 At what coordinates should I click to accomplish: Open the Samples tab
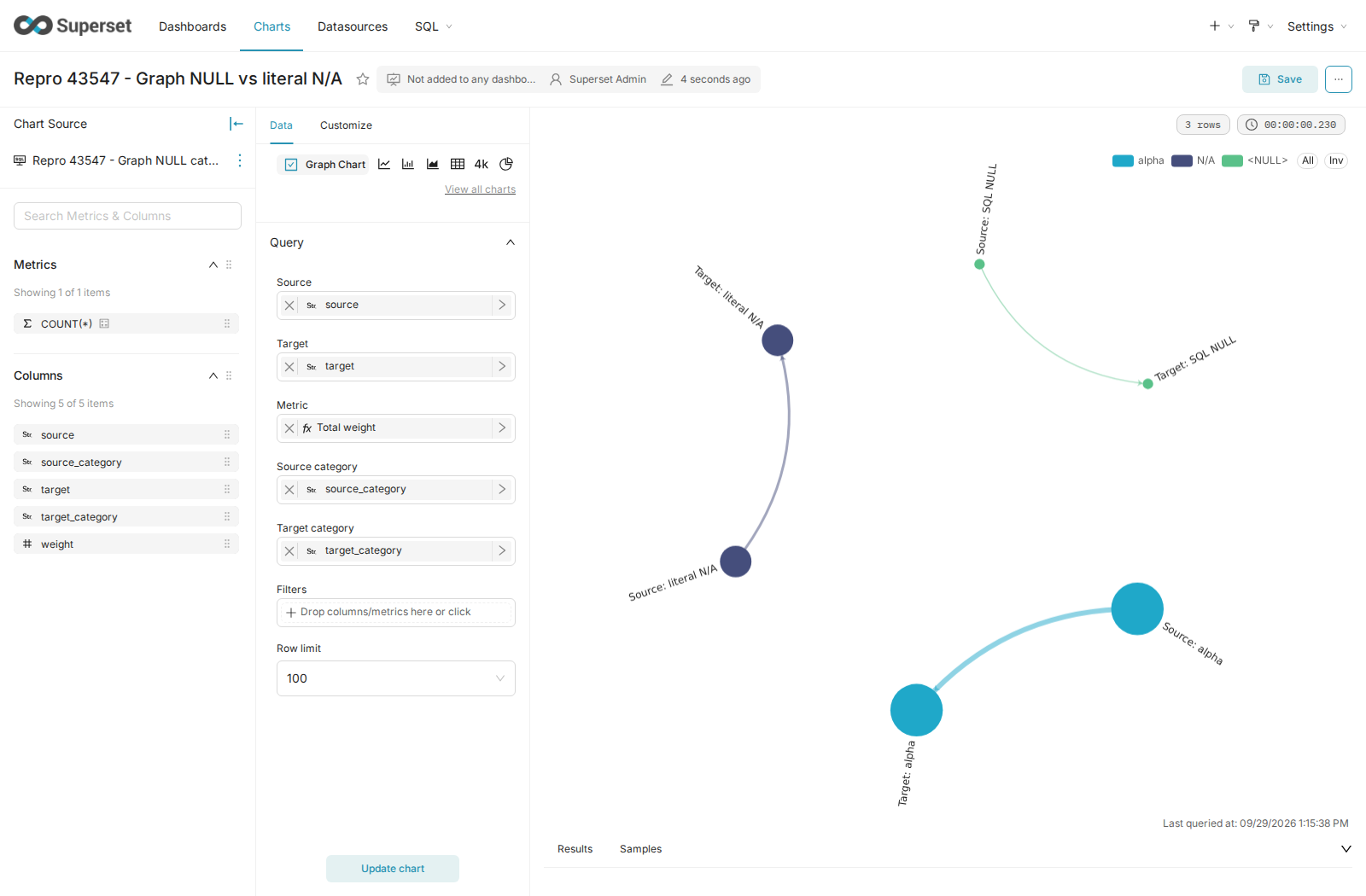pos(640,849)
